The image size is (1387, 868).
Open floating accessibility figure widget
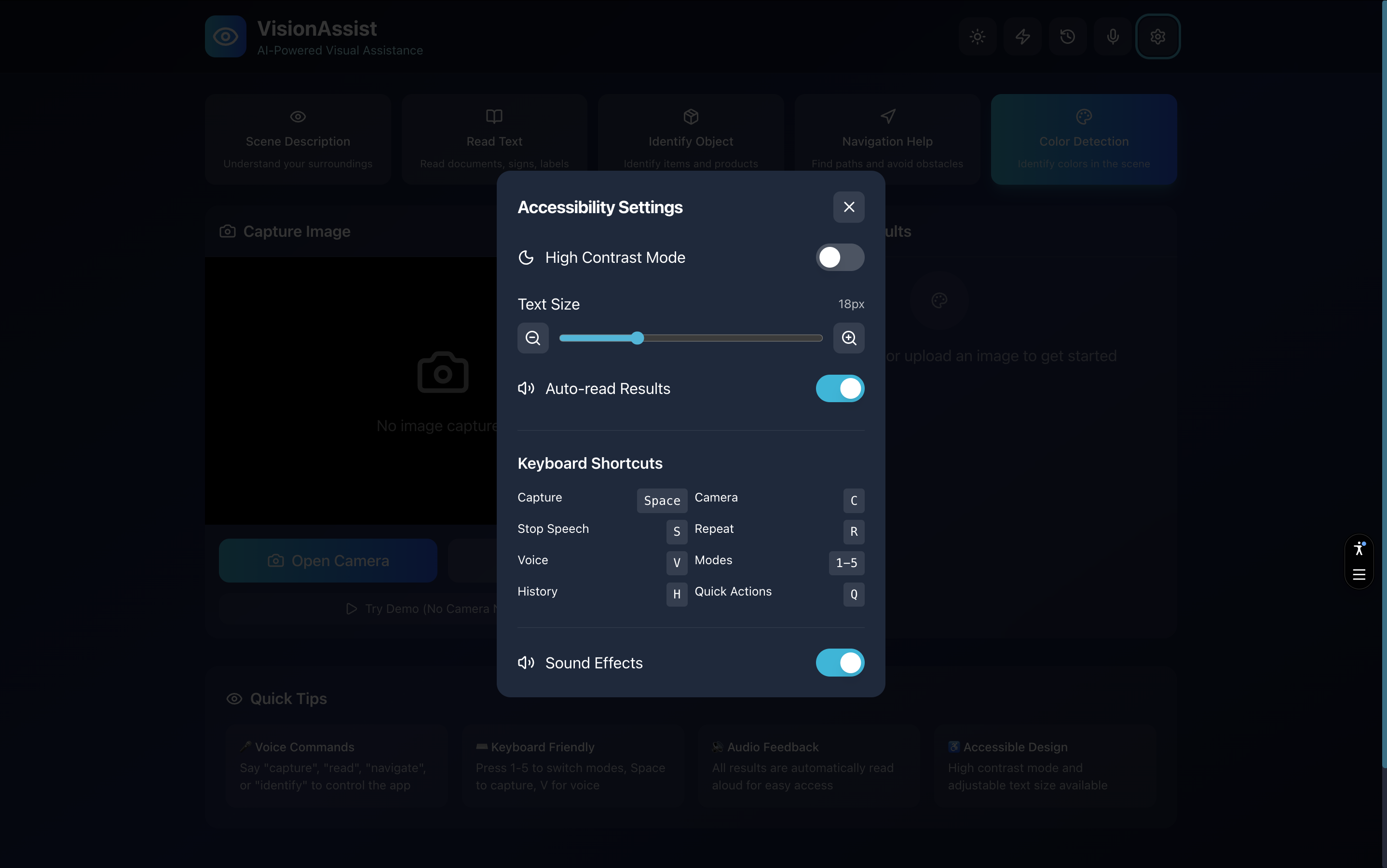pyautogui.click(x=1359, y=548)
